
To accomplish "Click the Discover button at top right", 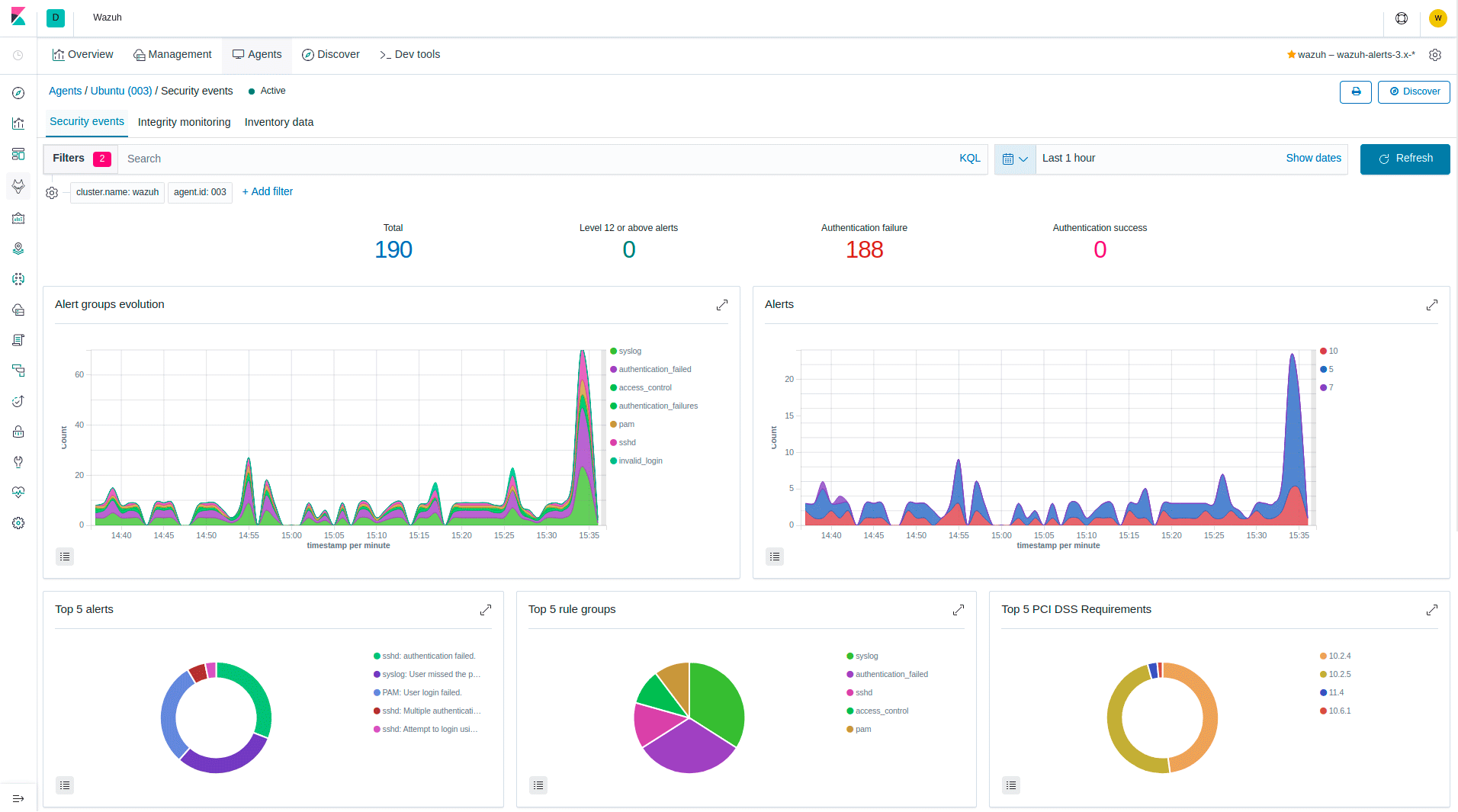I will [x=1414, y=91].
